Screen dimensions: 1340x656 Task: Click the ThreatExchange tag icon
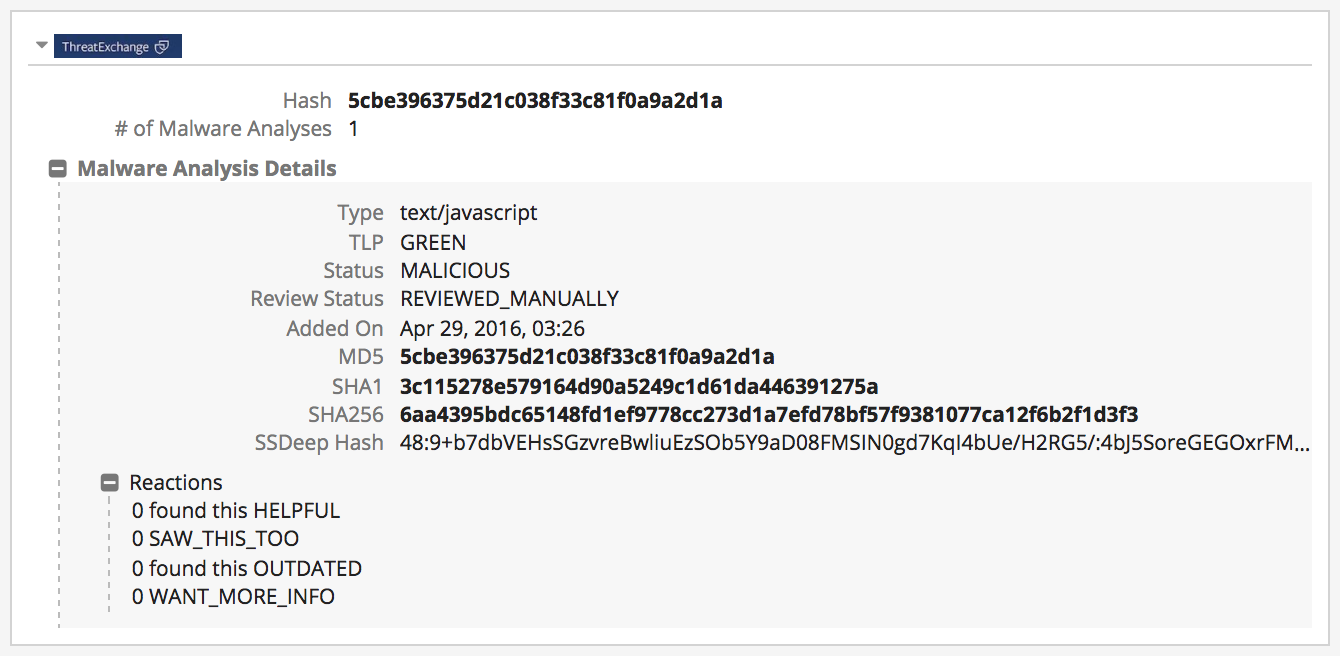[162, 47]
